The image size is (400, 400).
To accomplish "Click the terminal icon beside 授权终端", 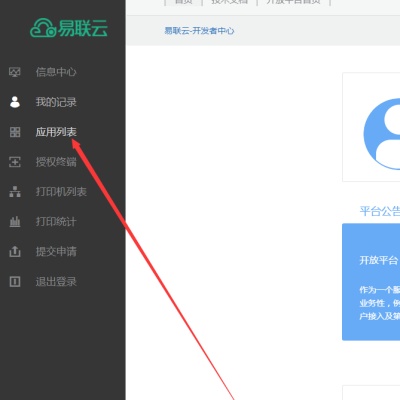I will pyautogui.click(x=15, y=162).
